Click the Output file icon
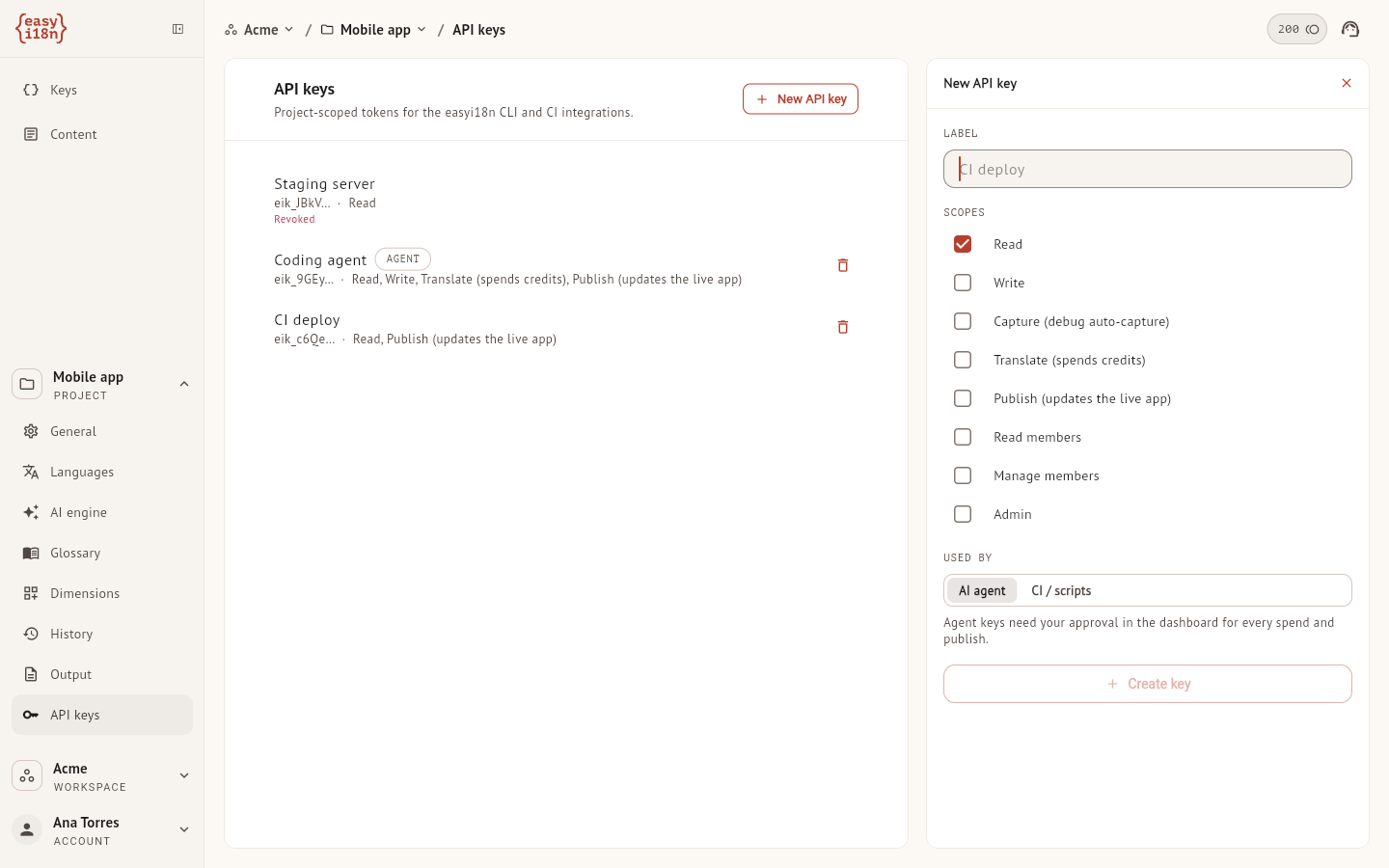1389x868 pixels. [x=31, y=674]
